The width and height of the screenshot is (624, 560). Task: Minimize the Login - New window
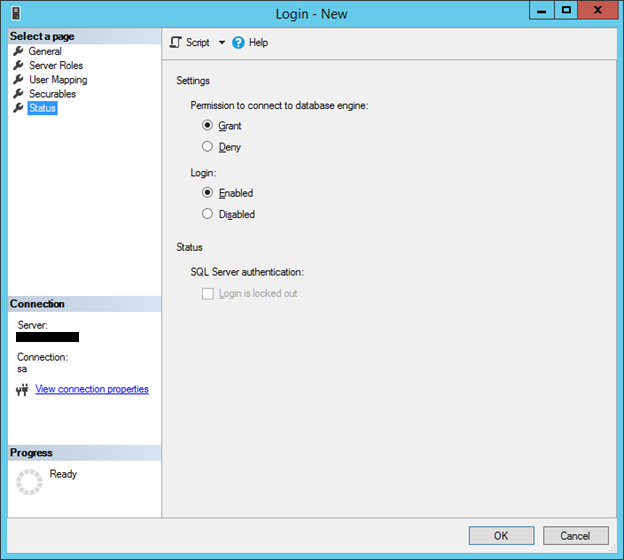click(x=542, y=10)
